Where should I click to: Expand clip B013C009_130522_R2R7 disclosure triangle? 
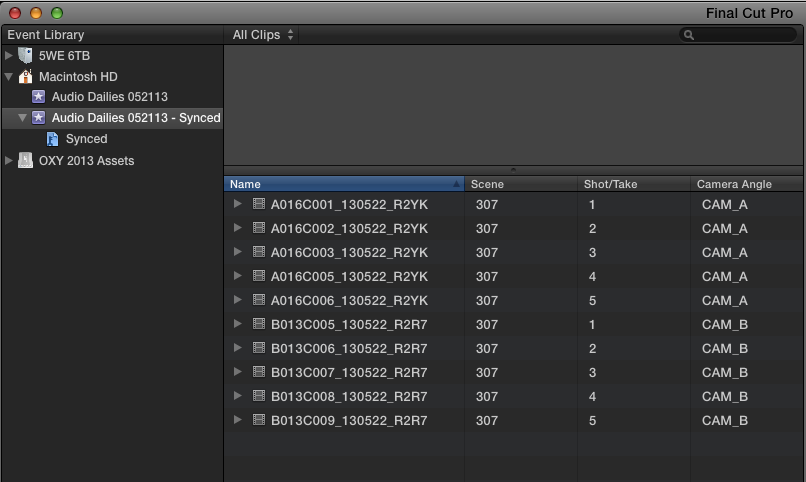(237, 420)
